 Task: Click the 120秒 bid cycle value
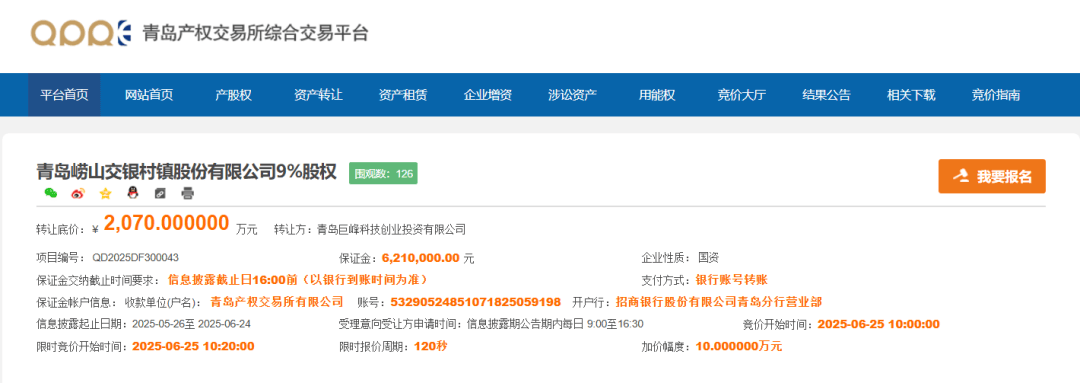click(x=430, y=346)
